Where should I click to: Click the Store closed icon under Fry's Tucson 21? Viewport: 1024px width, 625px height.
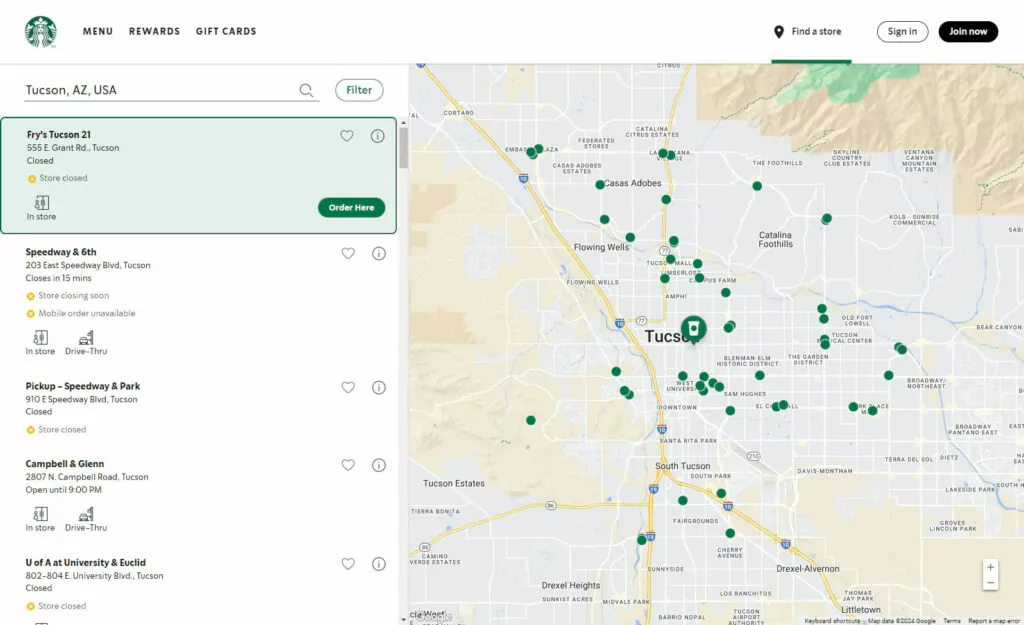point(31,178)
